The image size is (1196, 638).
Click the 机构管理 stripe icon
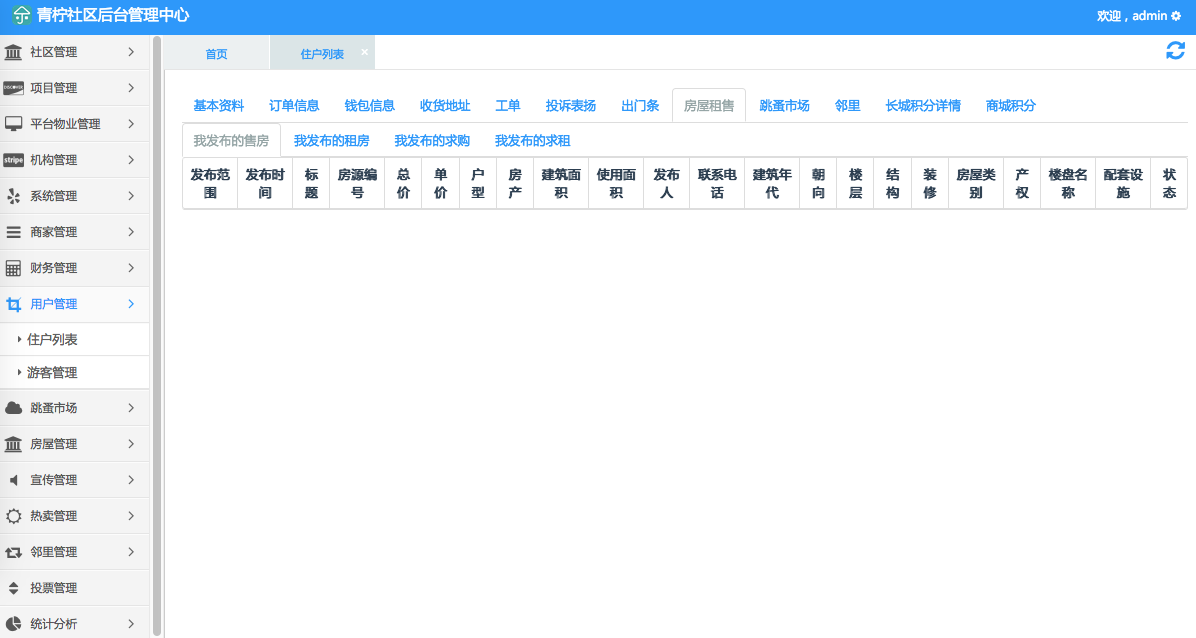pos(13,160)
